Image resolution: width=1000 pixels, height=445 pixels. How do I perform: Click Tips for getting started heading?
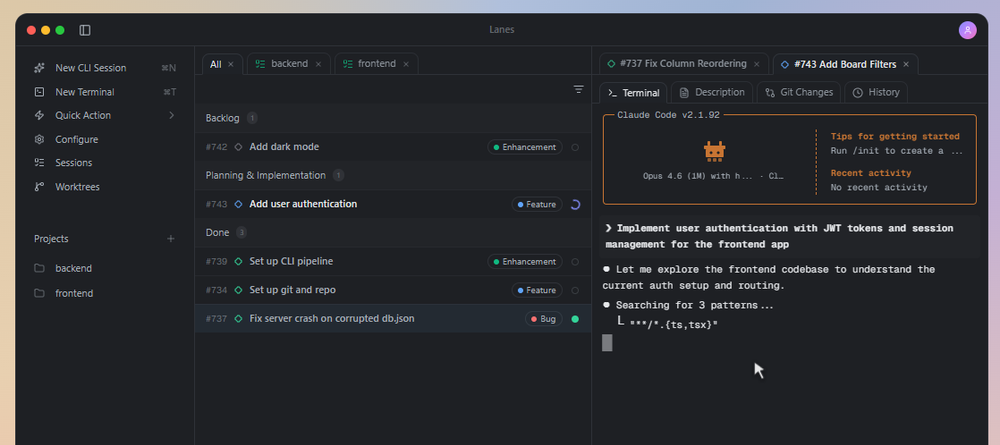(895, 136)
